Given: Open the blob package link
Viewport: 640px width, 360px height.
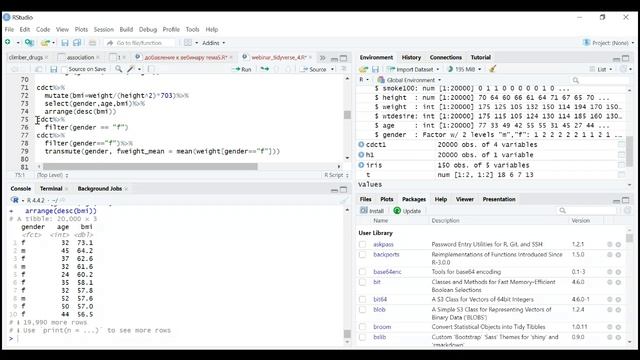Looking at the screenshot, I should [379, 309].
